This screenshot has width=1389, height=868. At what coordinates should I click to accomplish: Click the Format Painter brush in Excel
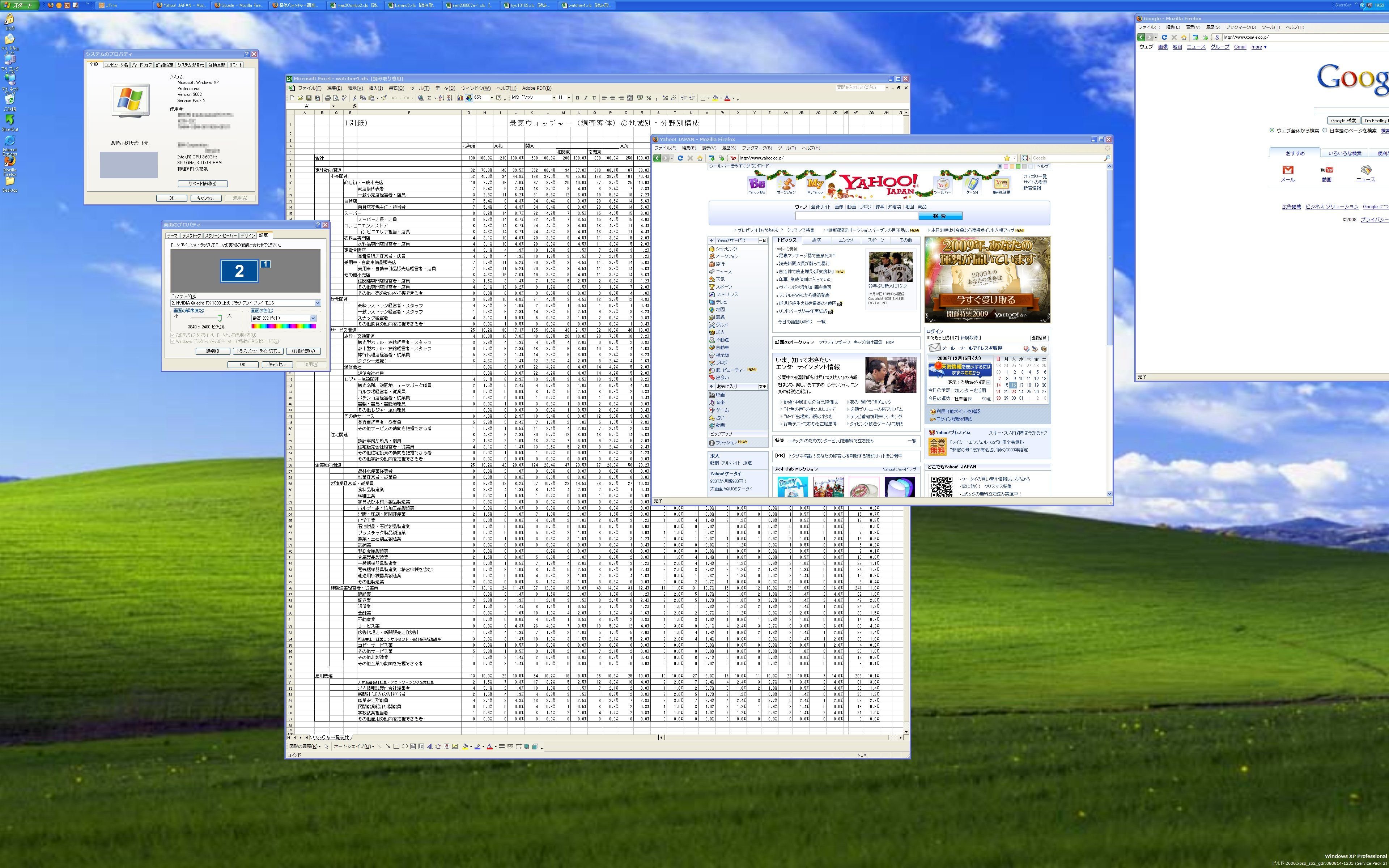point(384,98)
